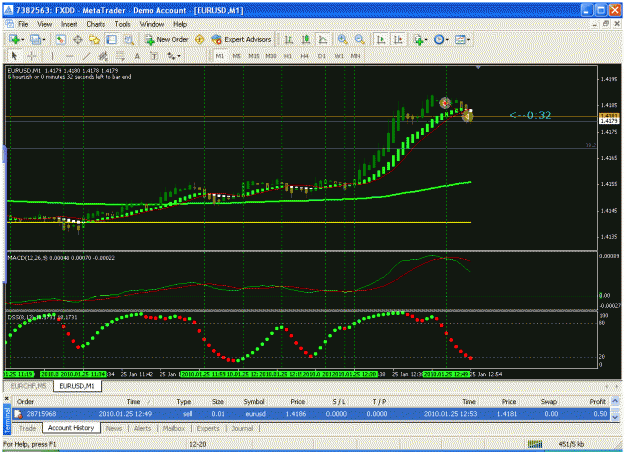Click the Periodicity clock icon
Screen dimensions: 625x452
pos(438,39)
